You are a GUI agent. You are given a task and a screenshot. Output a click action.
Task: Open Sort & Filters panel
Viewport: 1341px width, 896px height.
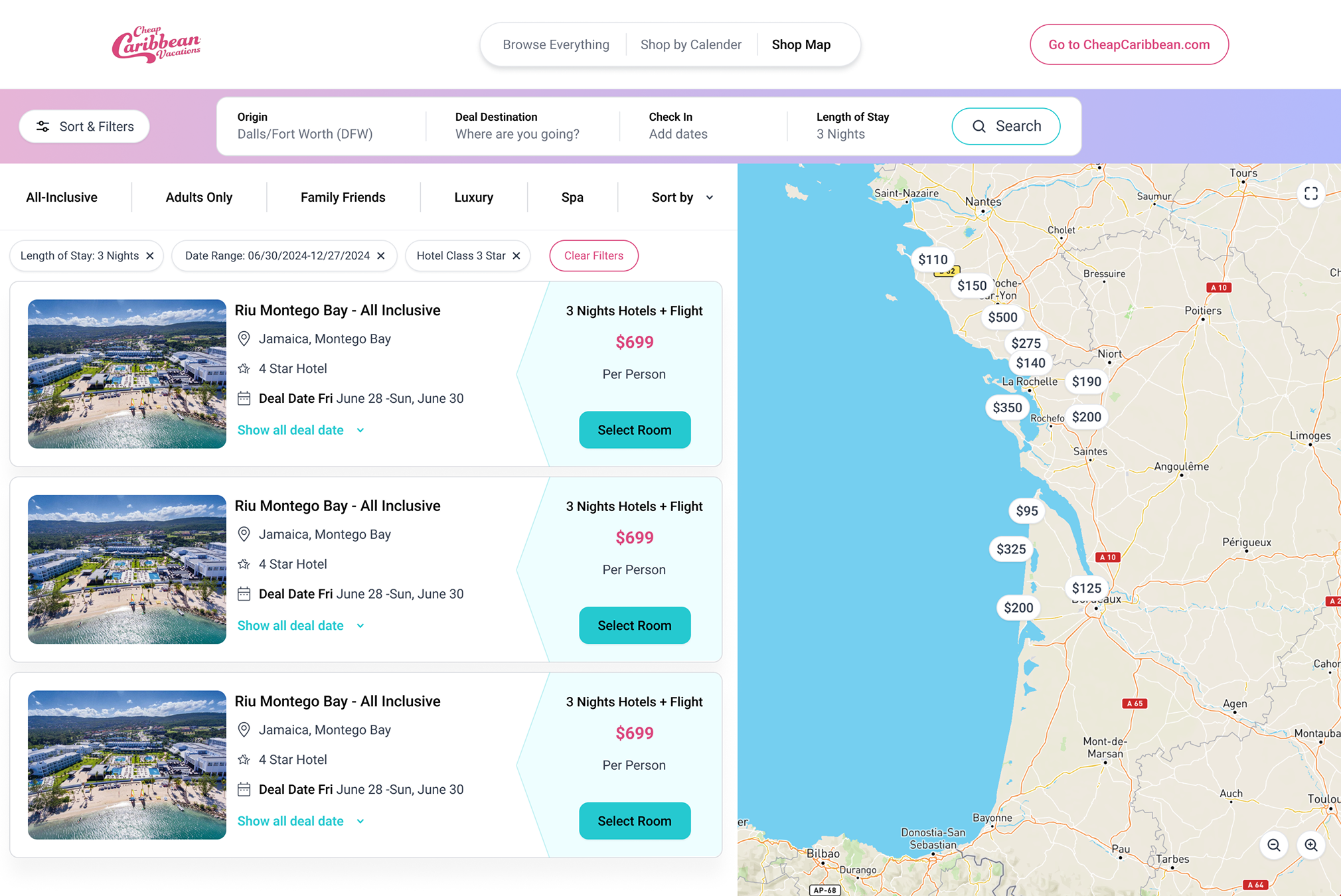tap(84, 126)
